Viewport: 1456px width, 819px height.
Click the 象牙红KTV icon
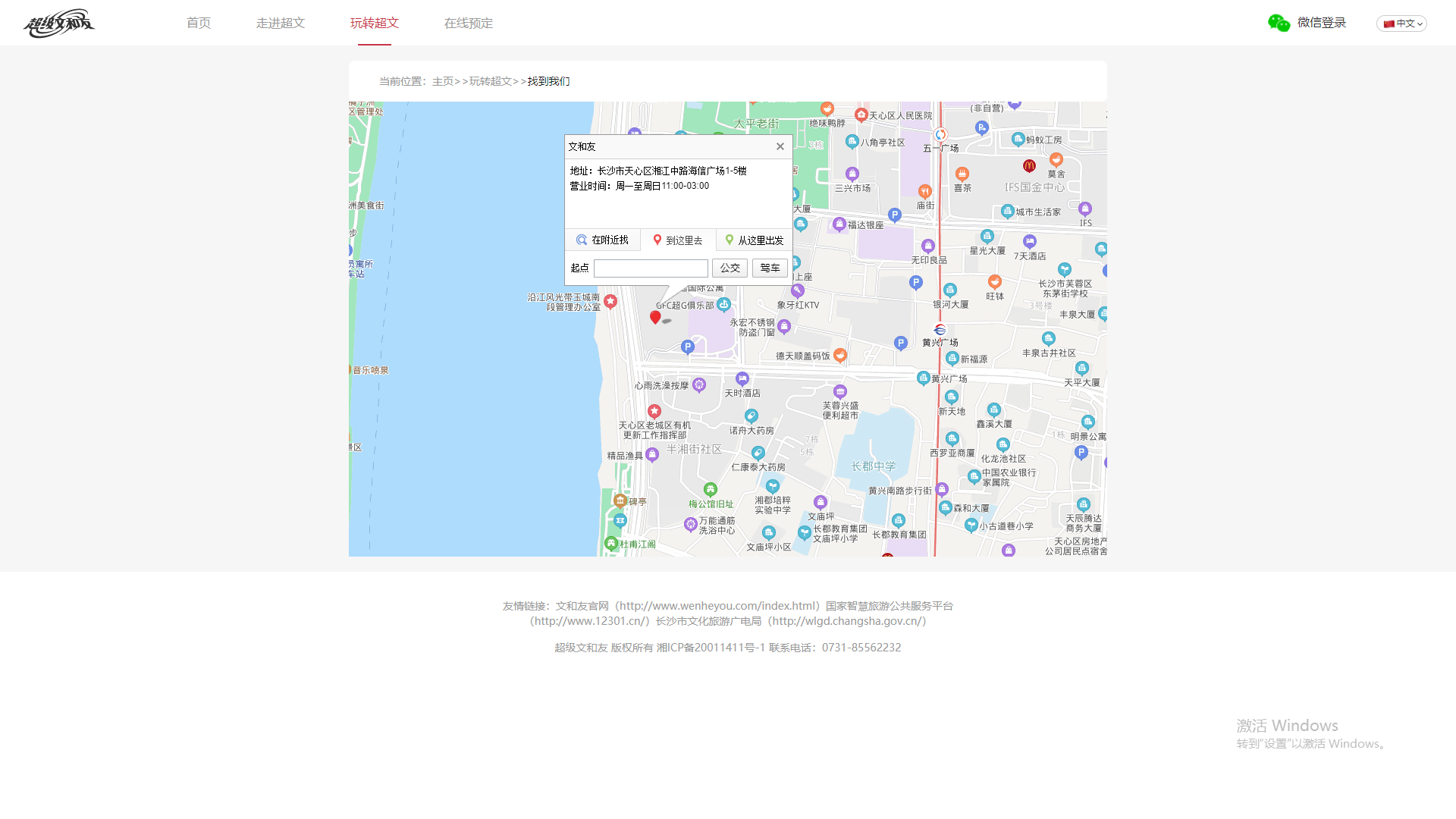(x=798, y=290)
